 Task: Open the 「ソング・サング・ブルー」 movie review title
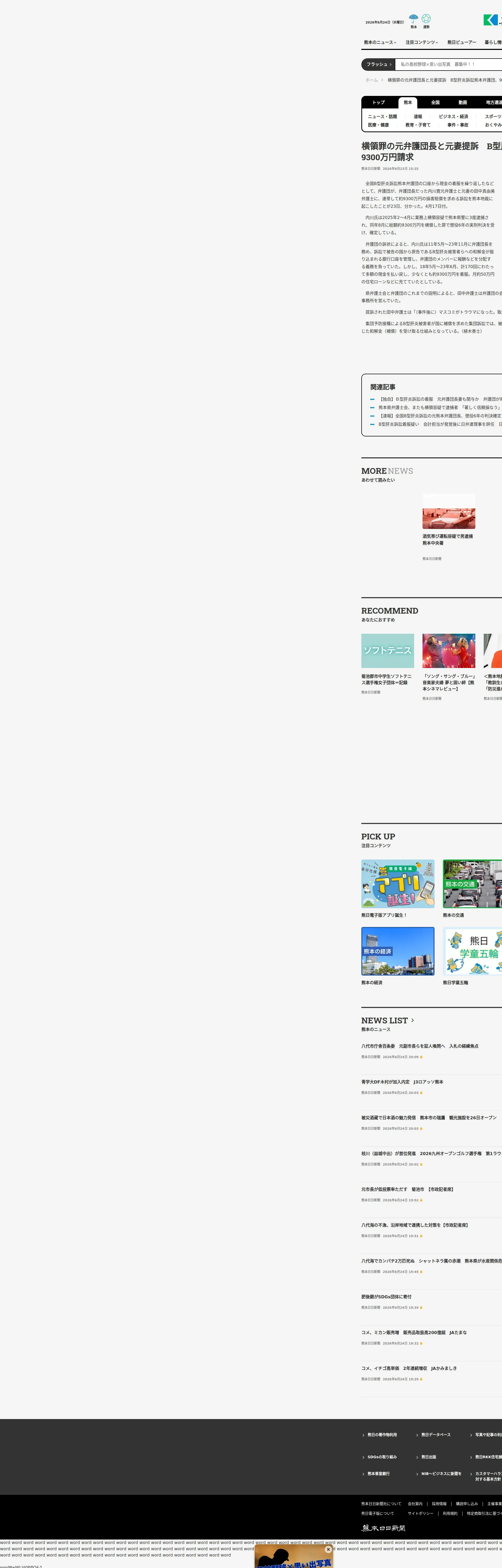pyautogui.click(x=449, y=683)
